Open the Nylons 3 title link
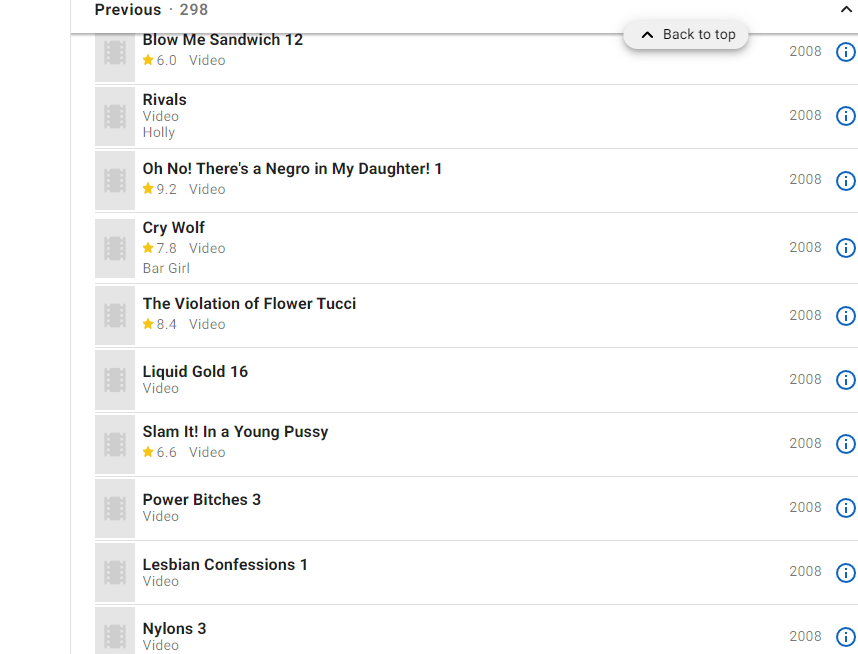The height and width of the screenshot is (654, 858). [174, 629]
